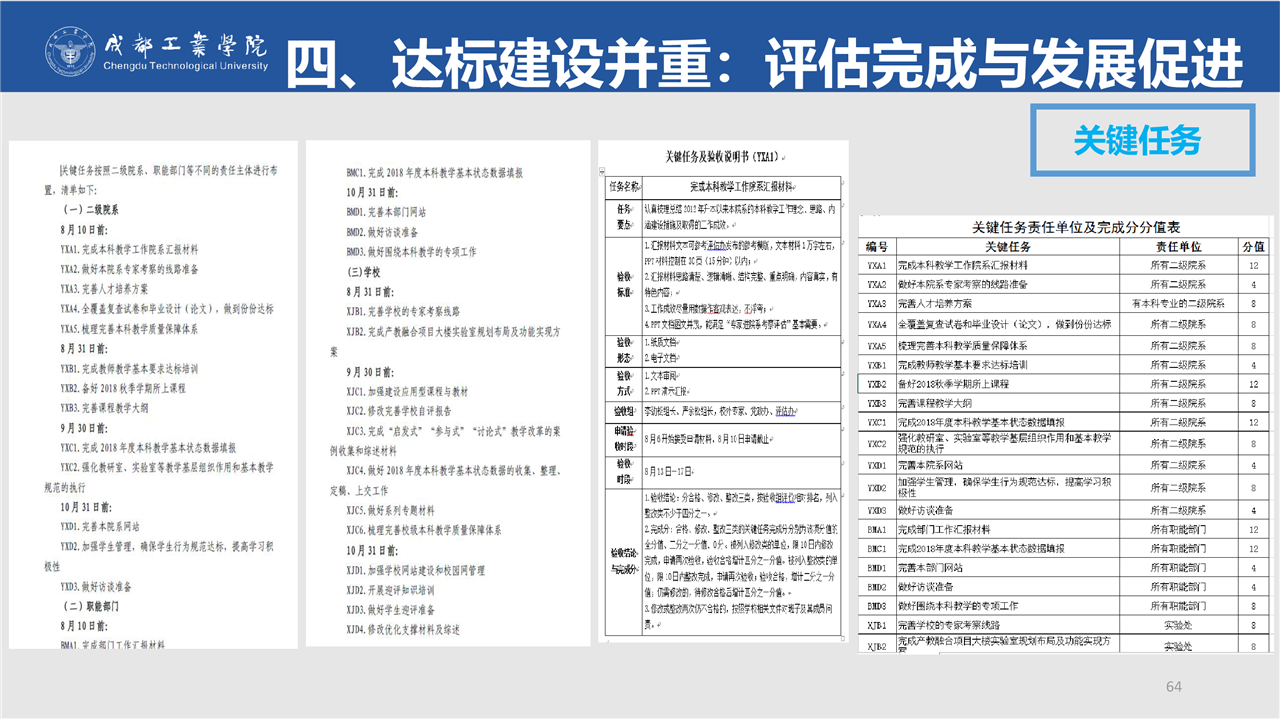Viewport: 1280px width, 719px height.
Task: Click the heading （一）二级院系 in the task list
Action: click(x=91, y=210)
